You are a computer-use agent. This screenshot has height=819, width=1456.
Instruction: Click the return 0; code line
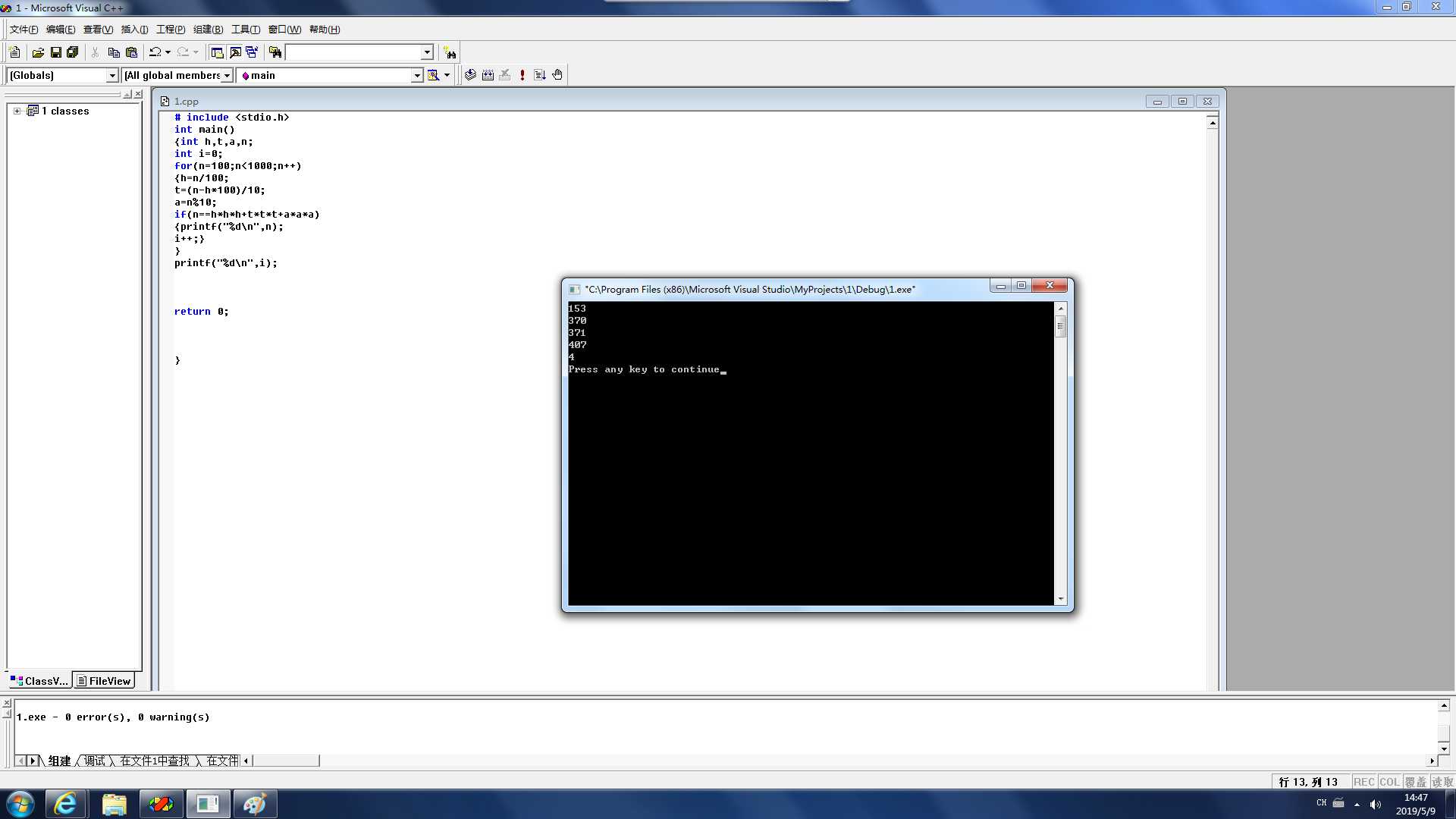(201, 312)
